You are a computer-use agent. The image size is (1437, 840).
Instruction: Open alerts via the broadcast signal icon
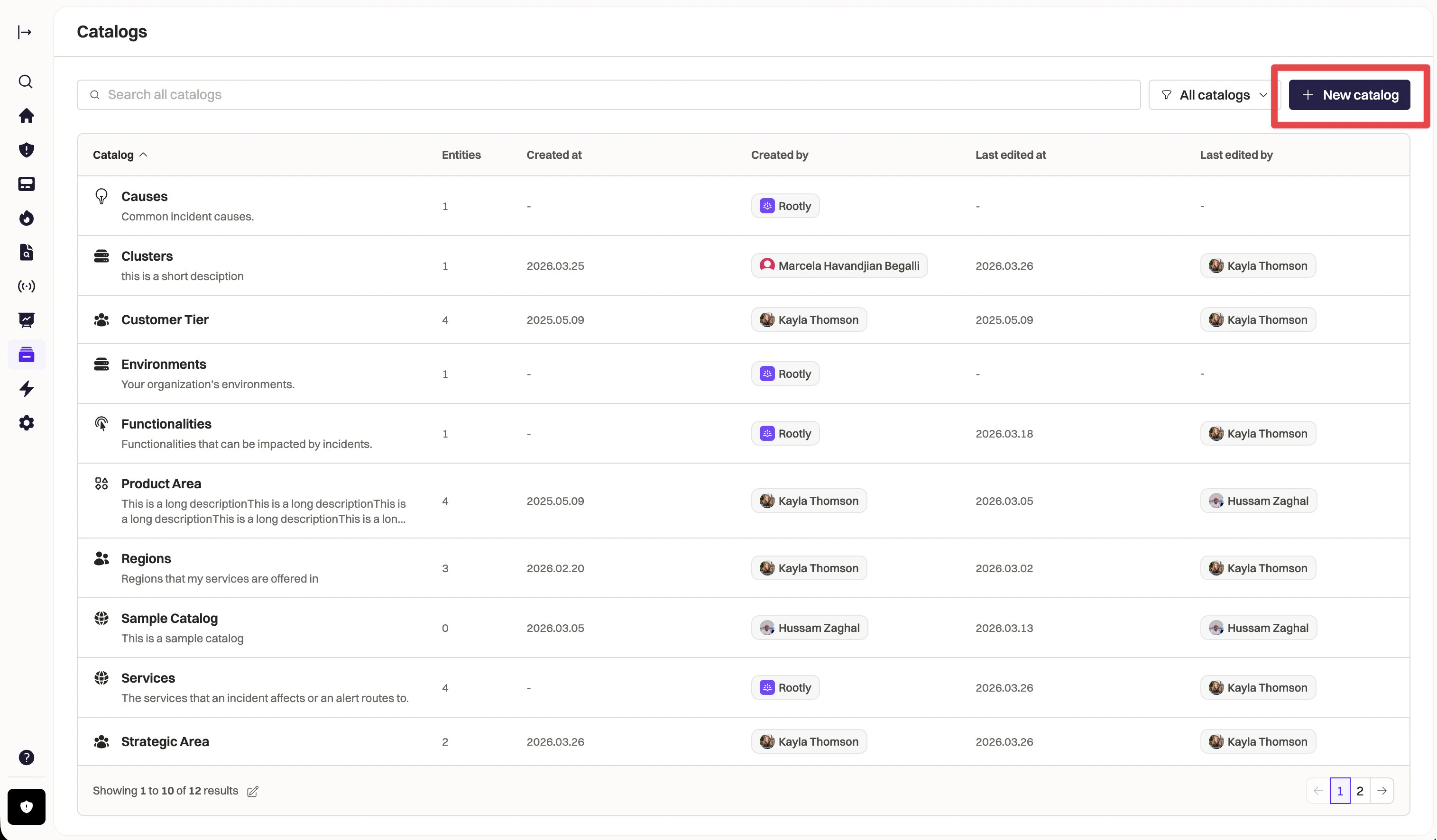click(26, 286)
